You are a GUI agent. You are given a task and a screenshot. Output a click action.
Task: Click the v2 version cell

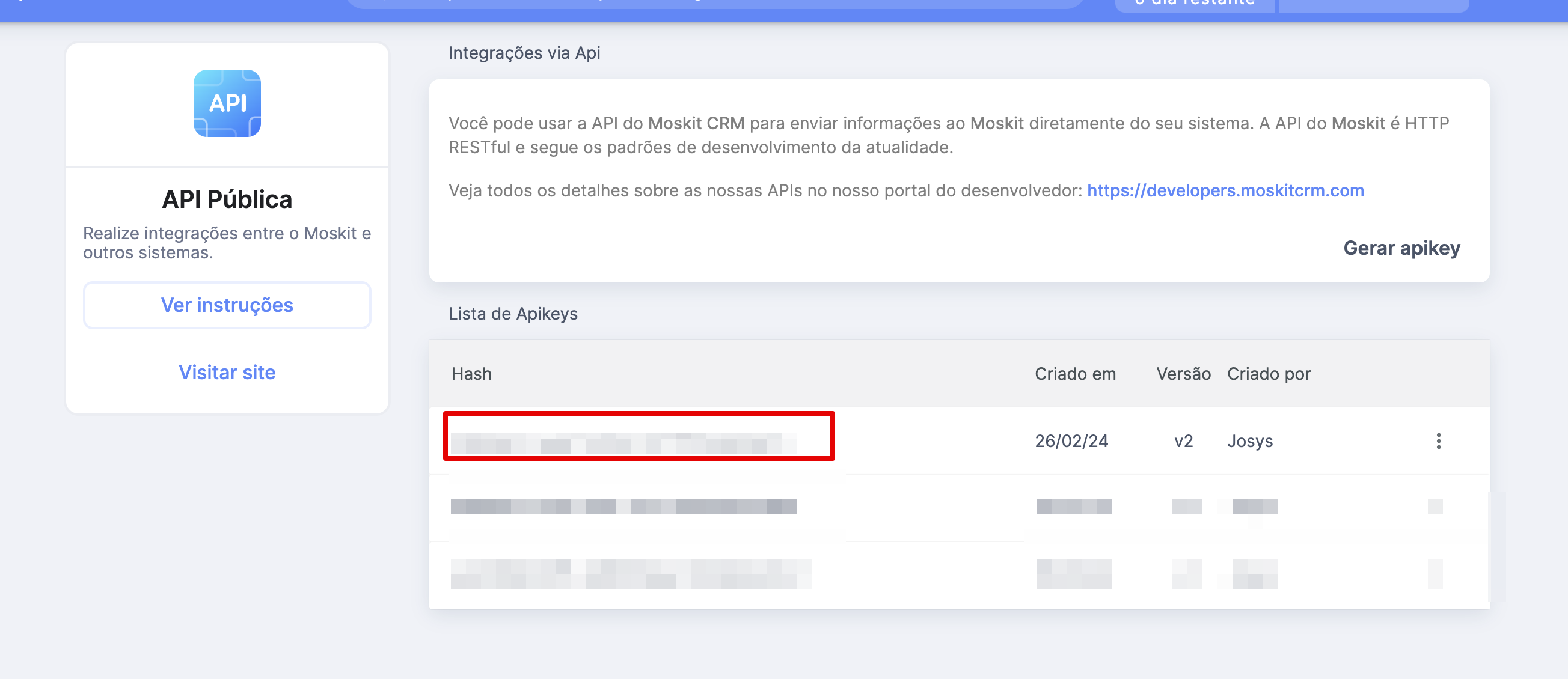click(x=1183, y=441)
